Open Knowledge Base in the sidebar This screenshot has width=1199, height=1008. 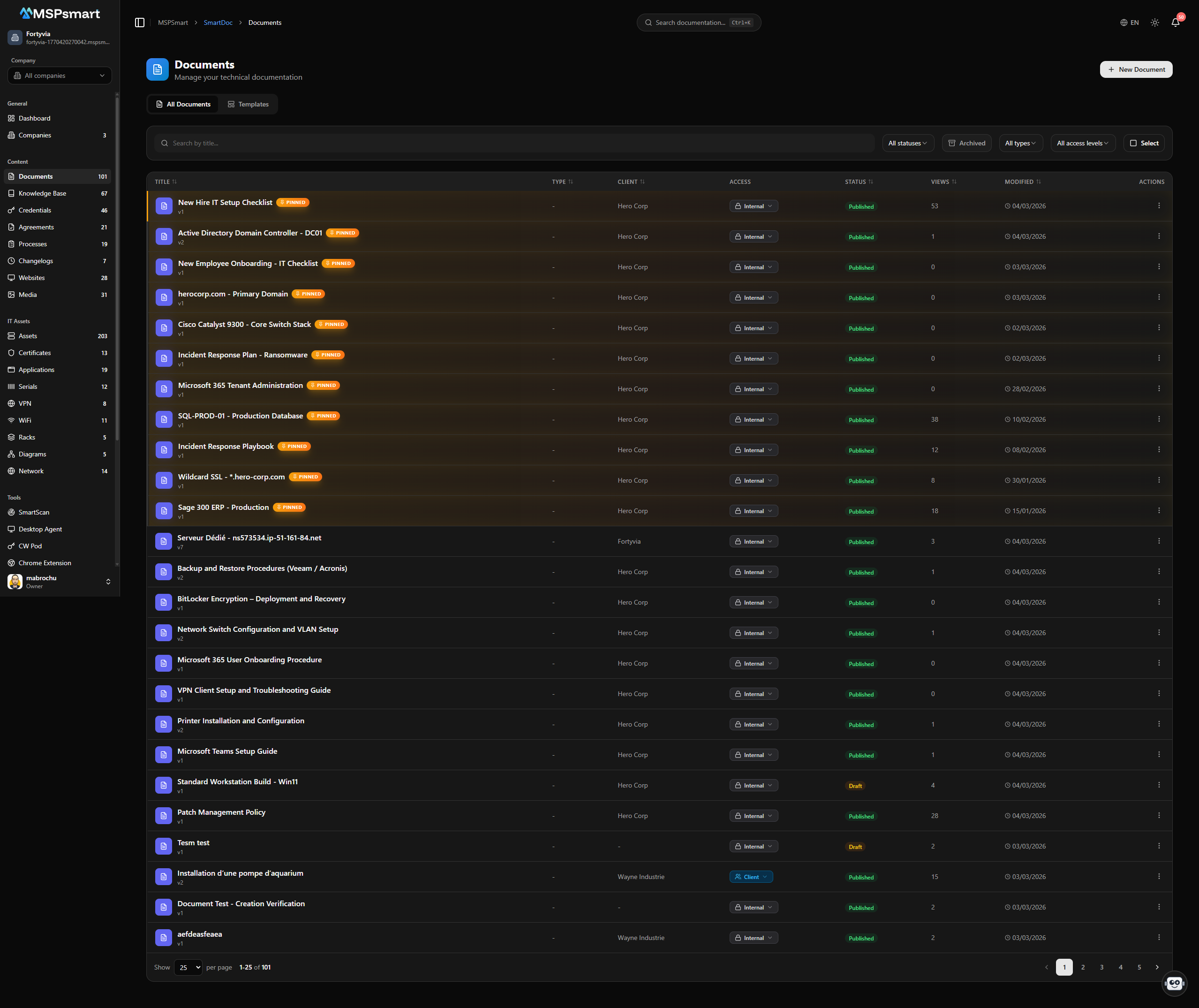pyautogui.click(x=42, y=194)
